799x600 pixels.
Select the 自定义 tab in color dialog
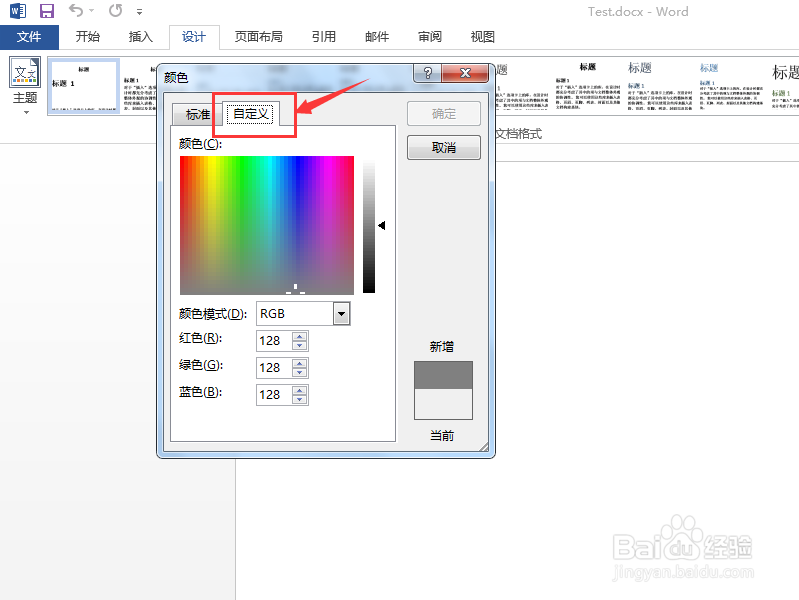(251, 113)
